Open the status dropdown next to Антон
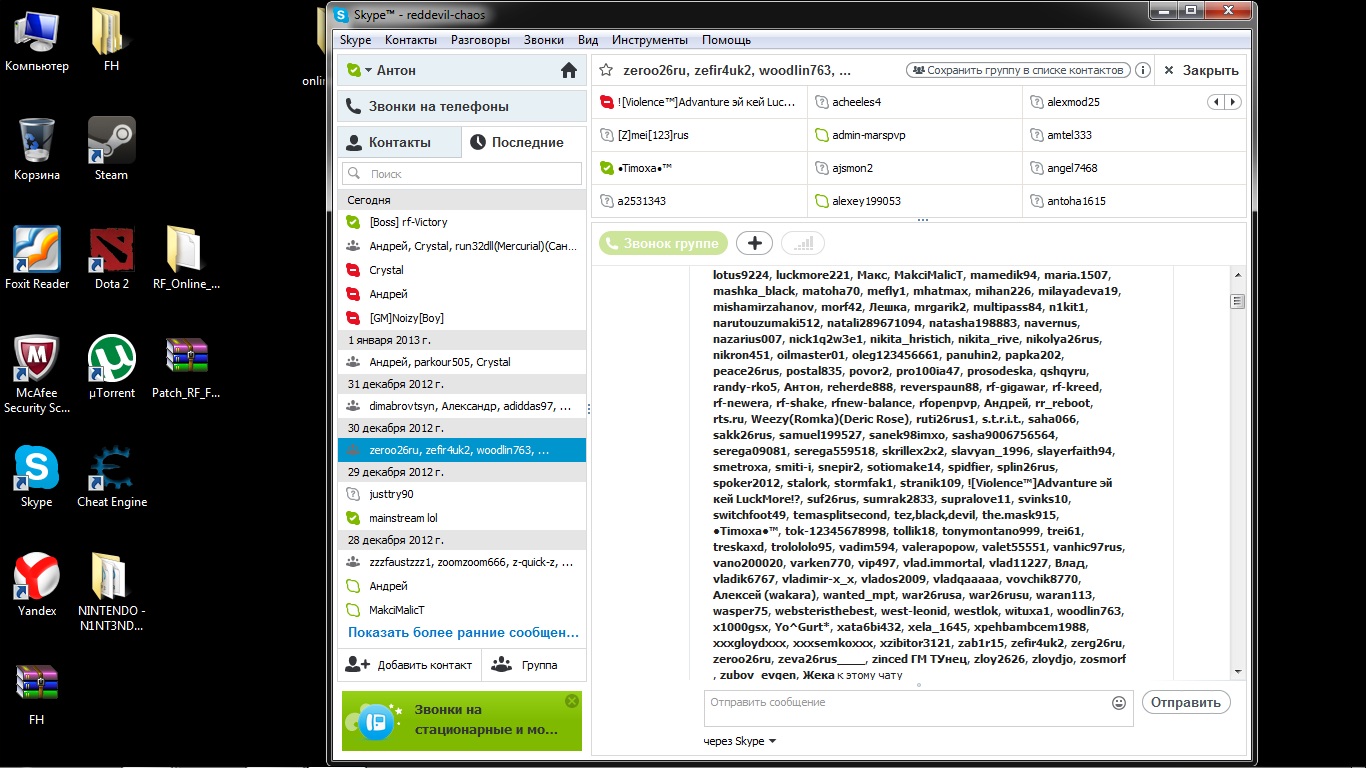 click(x=368, y=70)
